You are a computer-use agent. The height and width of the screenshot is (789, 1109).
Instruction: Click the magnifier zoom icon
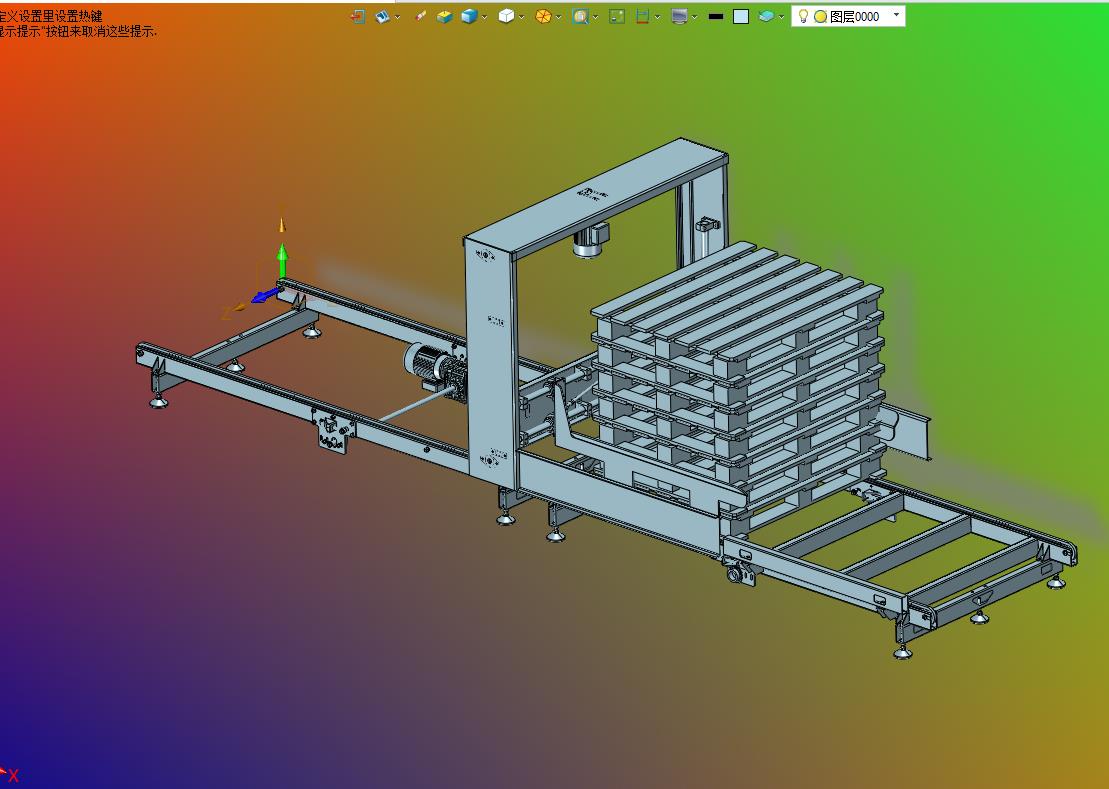(x=580, y=16)
